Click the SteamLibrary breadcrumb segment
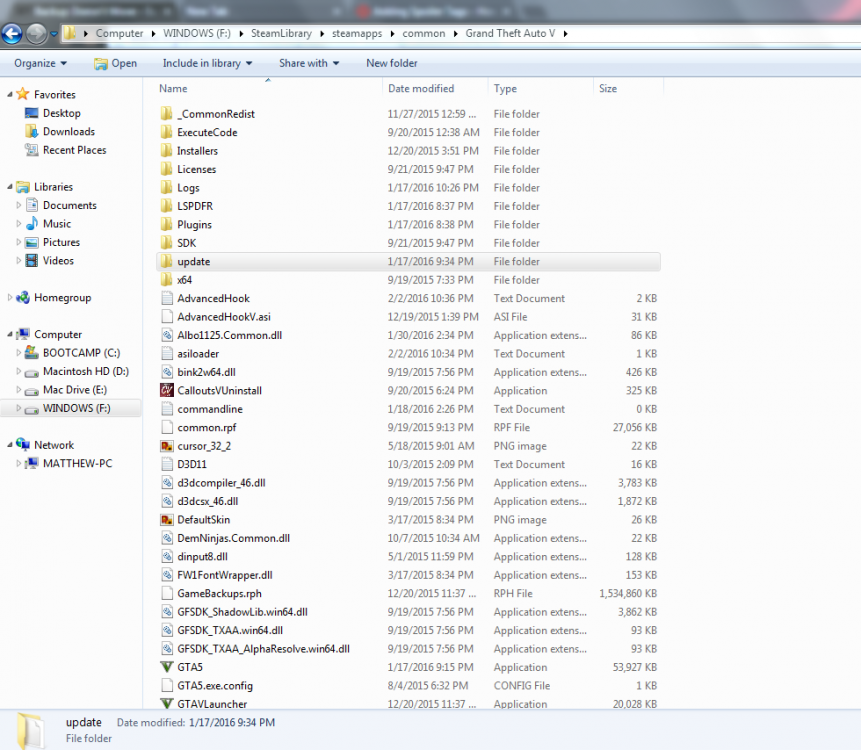This screenshot has width=861, height=750. point(281,33)
